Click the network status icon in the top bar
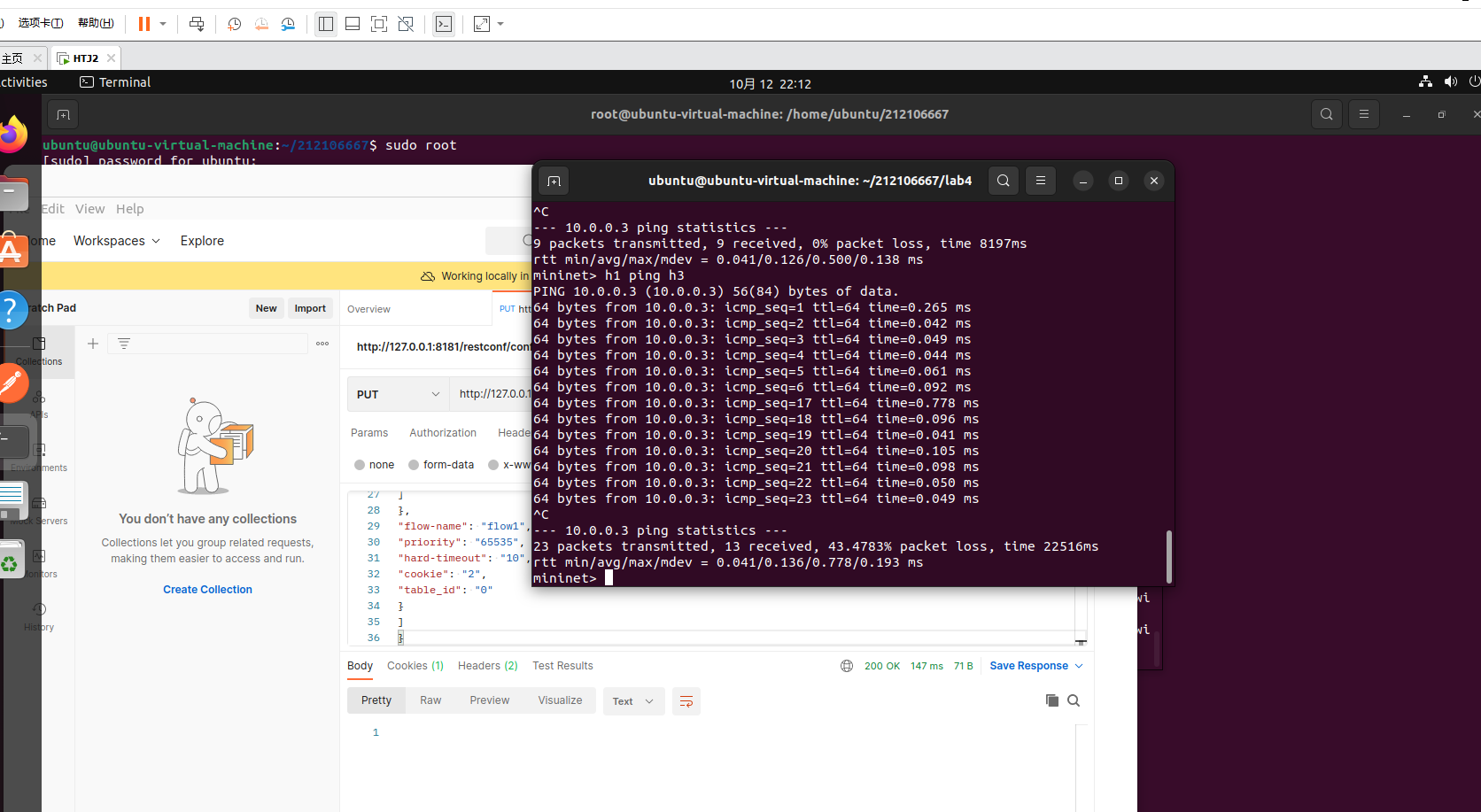The image size is (1481, 812). pos(1425,81)
